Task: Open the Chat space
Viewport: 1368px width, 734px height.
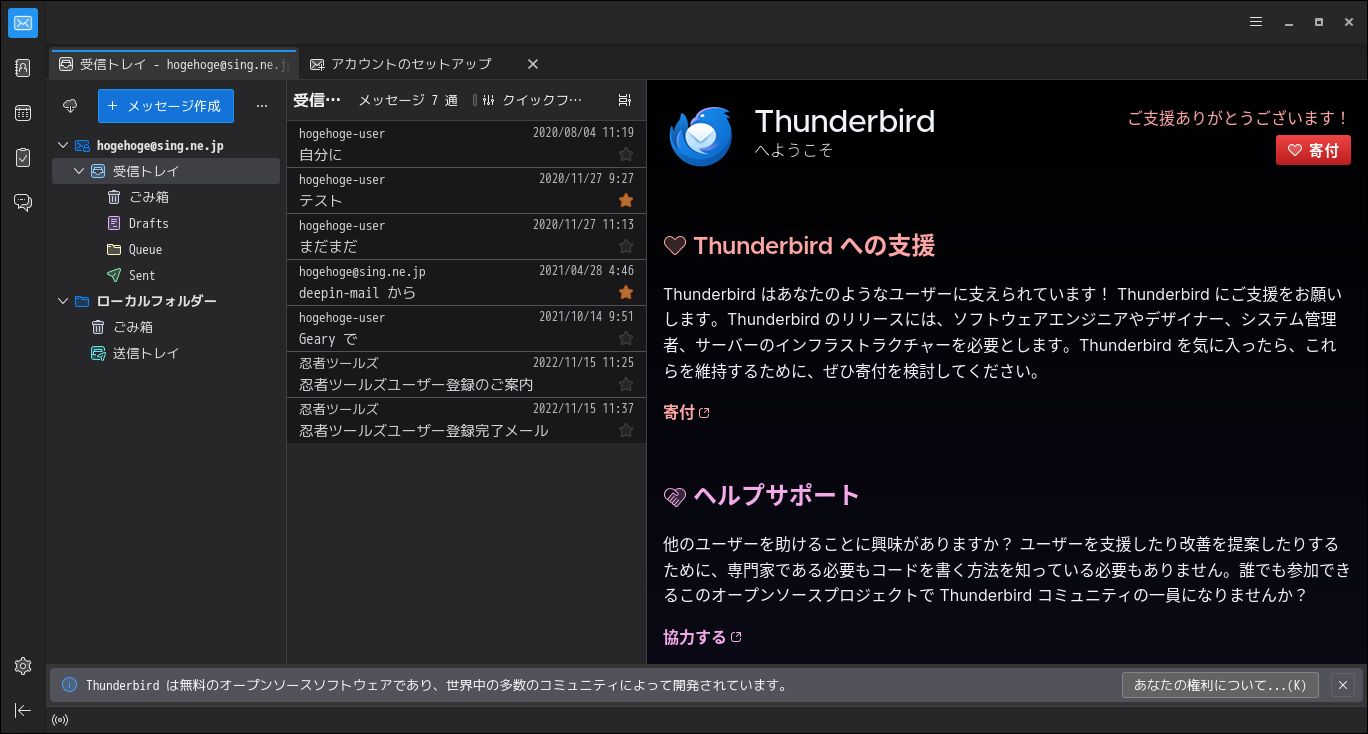Action: (23, 203)
